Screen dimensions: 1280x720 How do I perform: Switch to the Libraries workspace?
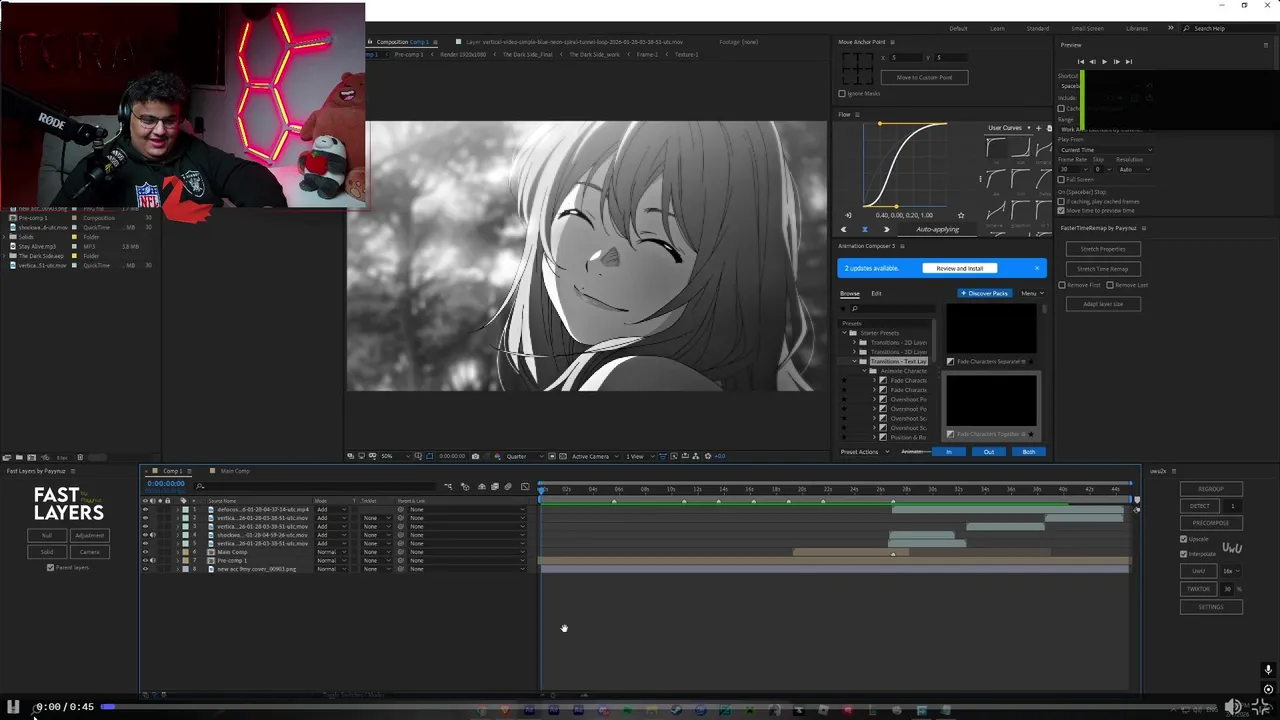coord(1137,28)
